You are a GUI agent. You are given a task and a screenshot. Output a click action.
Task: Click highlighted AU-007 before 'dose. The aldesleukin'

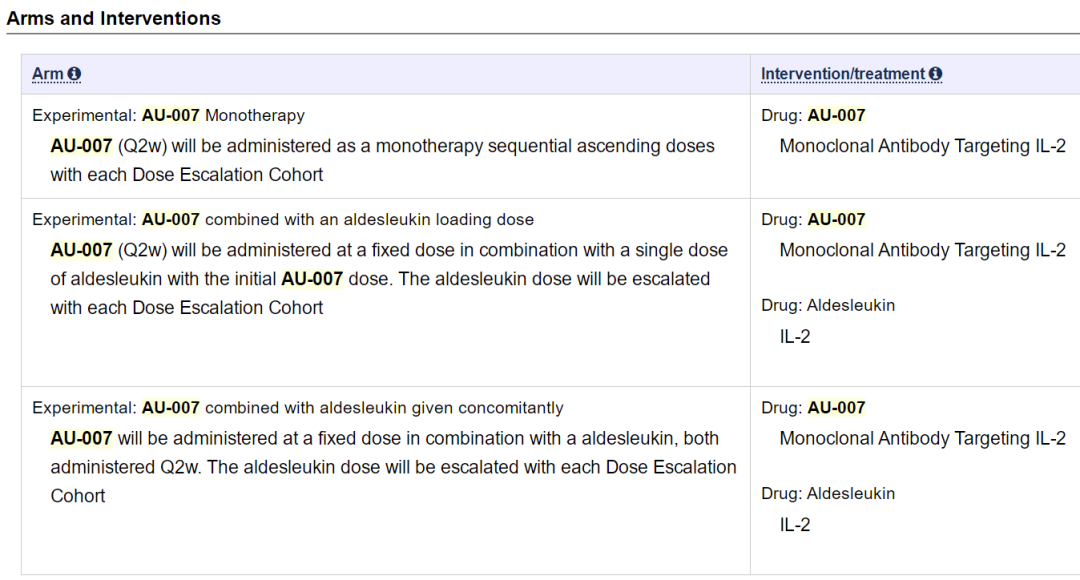[312, 278]
